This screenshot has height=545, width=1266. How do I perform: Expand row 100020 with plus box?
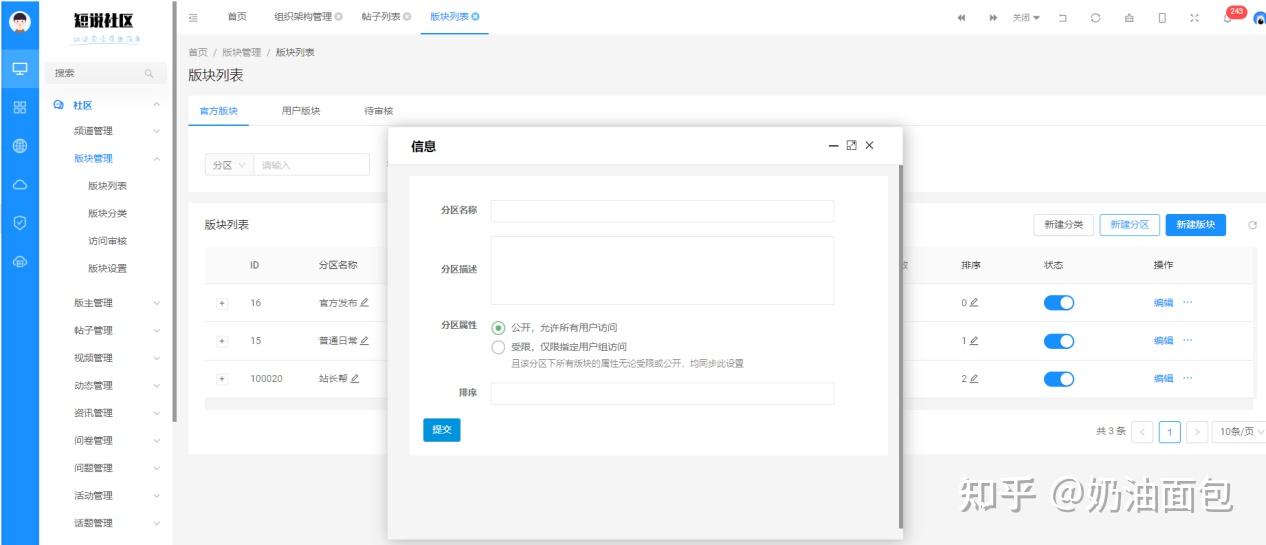(222, 379)
